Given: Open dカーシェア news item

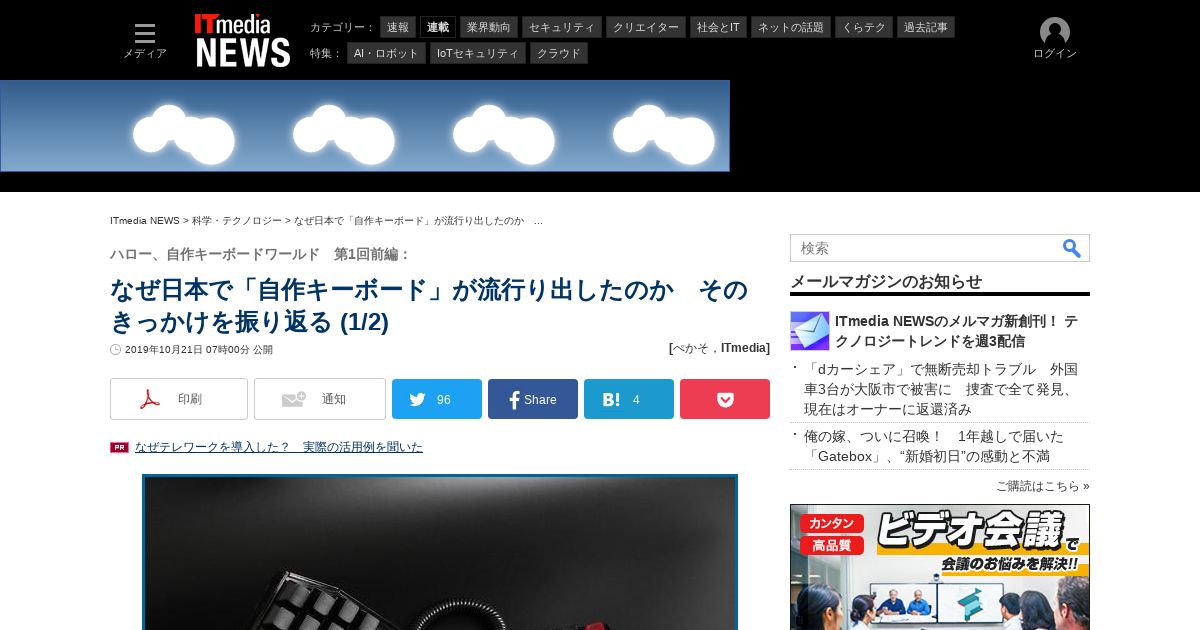Looking at the screenshot, I should (941, 389).
